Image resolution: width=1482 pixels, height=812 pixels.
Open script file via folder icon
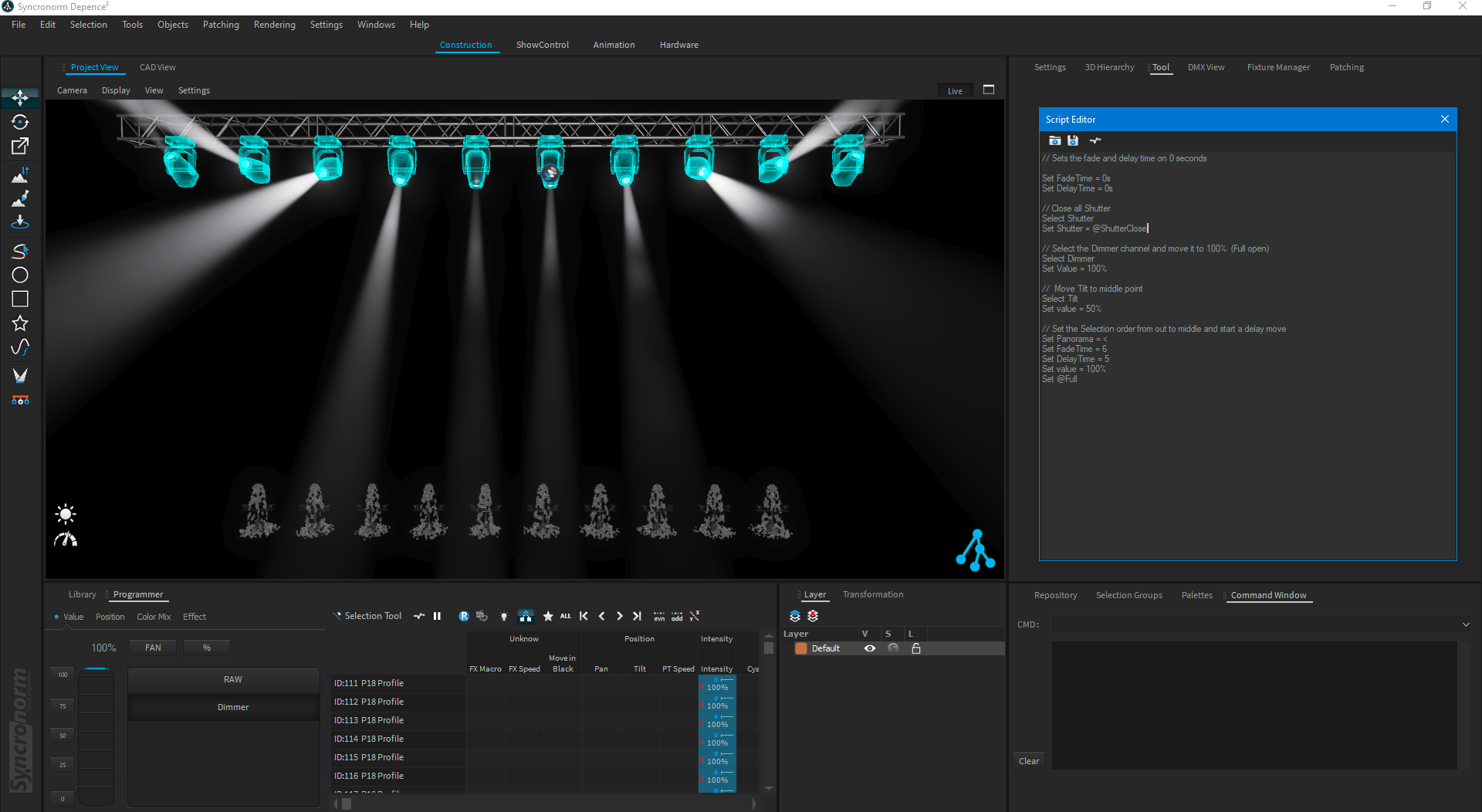pyautogui.click(x=1054, y=140)
